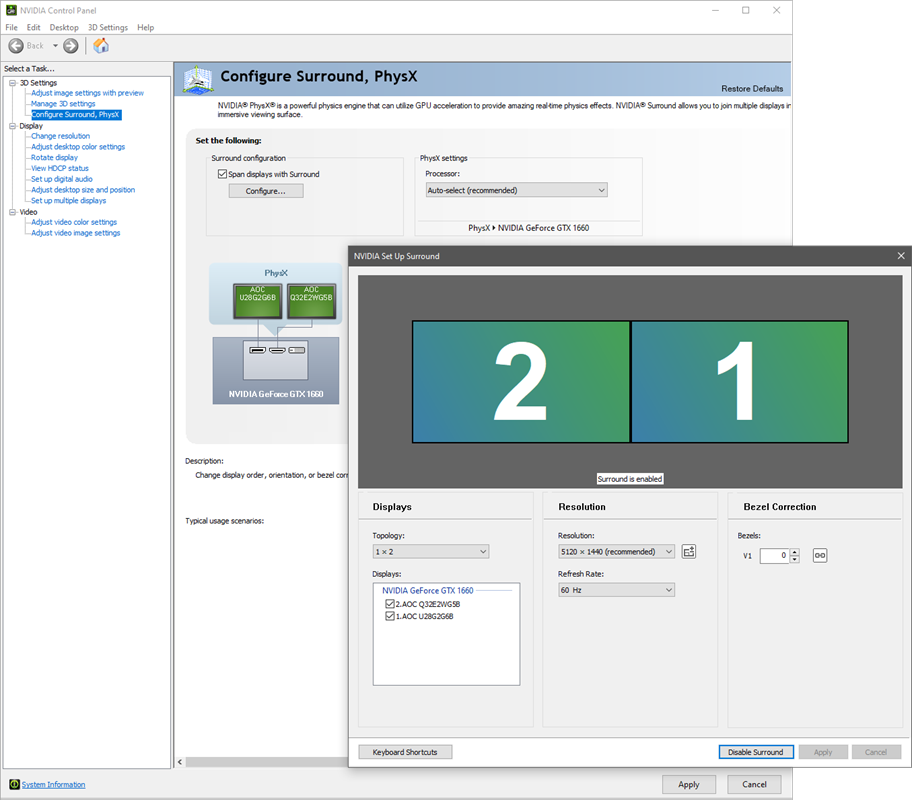Open the 3D Settings menu
This screenshot has height=800, width=912.
pos(108,27)
